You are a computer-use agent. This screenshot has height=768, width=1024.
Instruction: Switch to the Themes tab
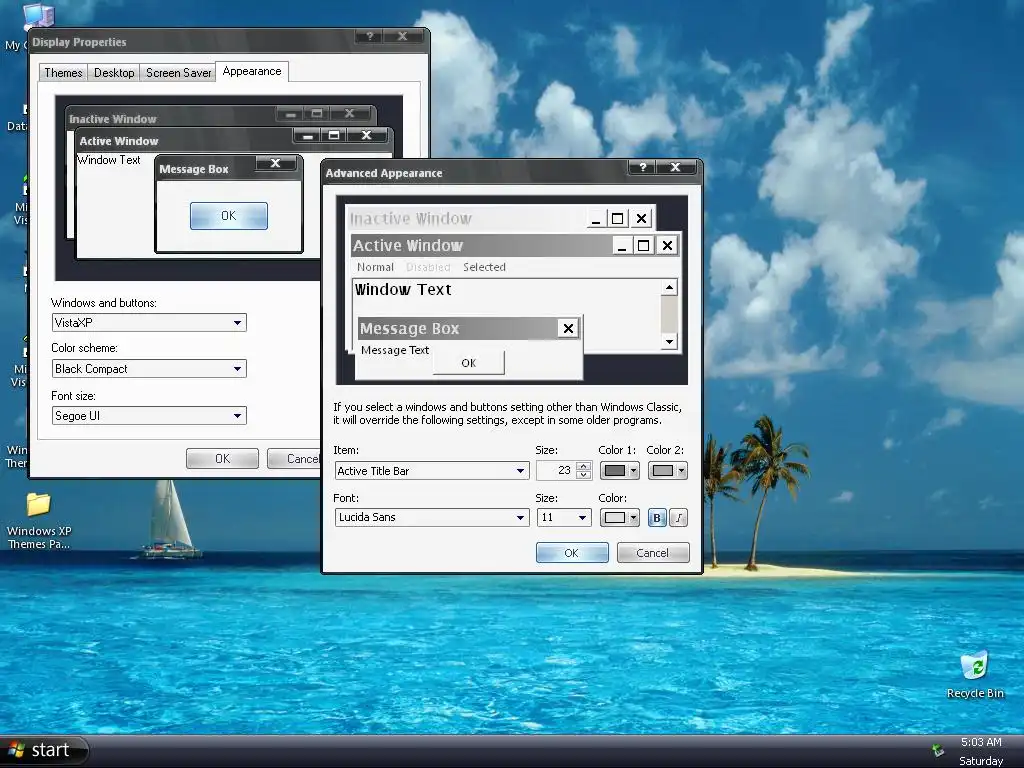pos(63,72)
